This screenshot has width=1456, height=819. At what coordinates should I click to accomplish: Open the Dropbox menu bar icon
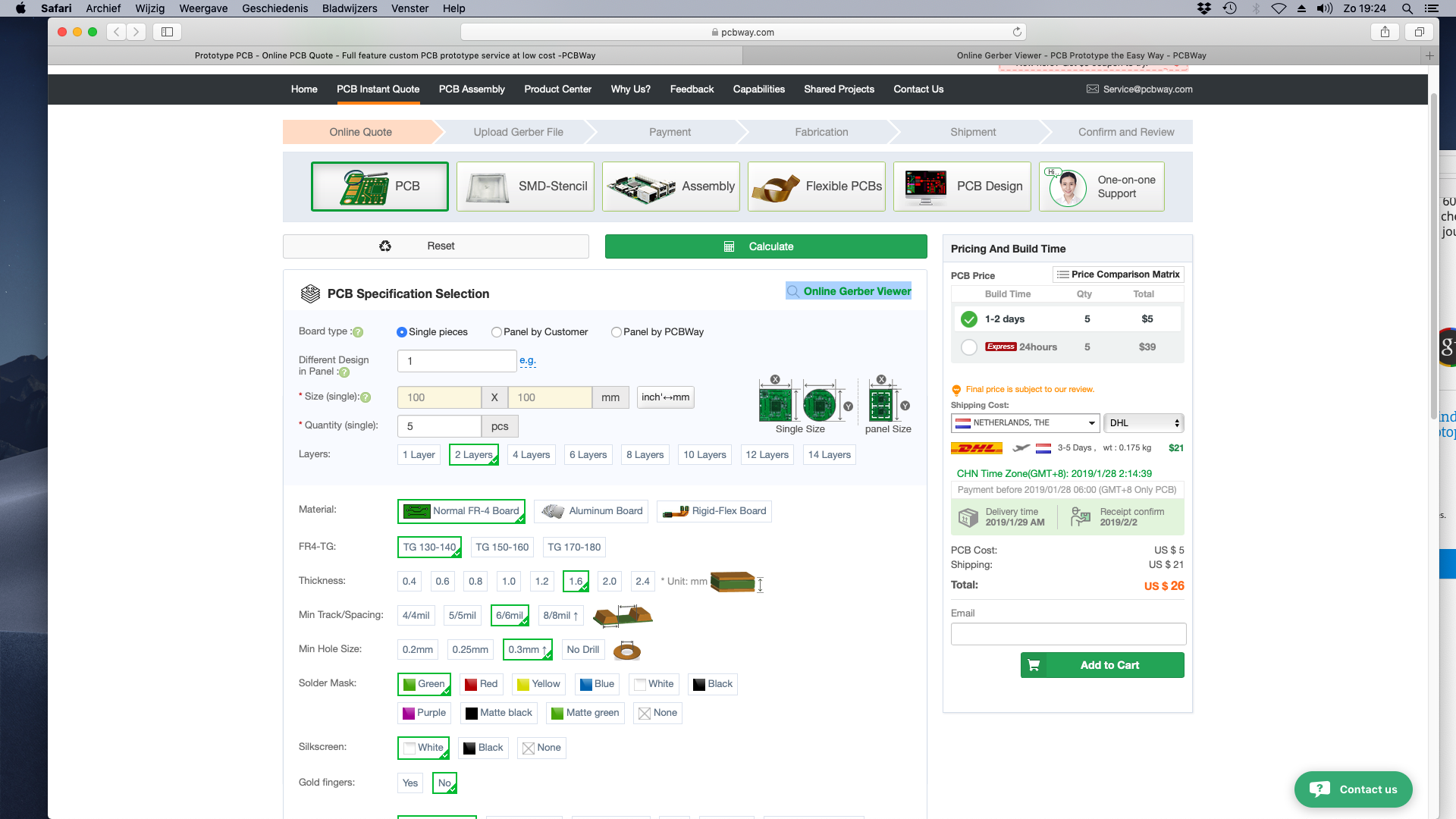pyautogui.click(x=1204, y=8)
